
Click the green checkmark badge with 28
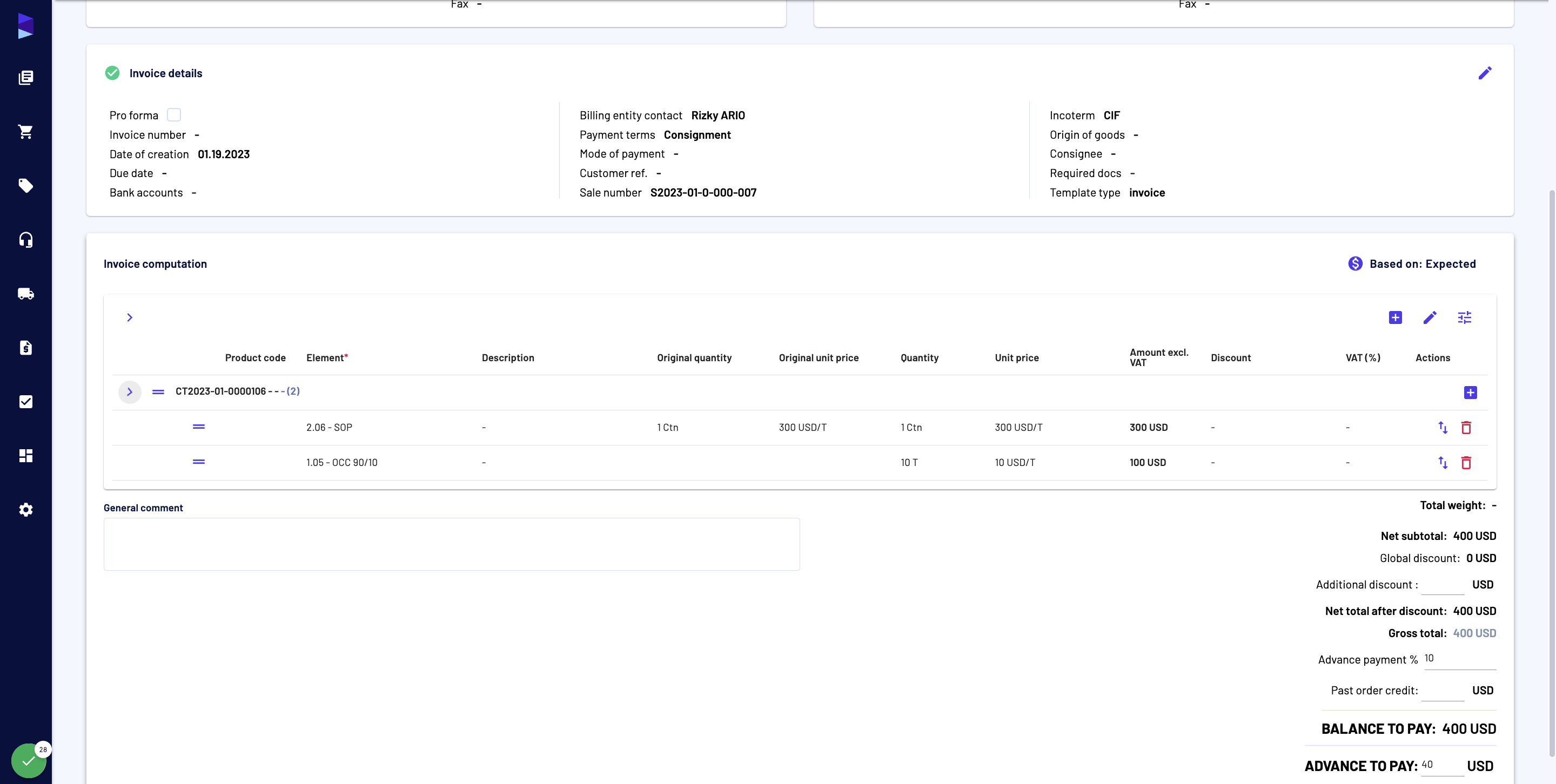coord(29,760)
